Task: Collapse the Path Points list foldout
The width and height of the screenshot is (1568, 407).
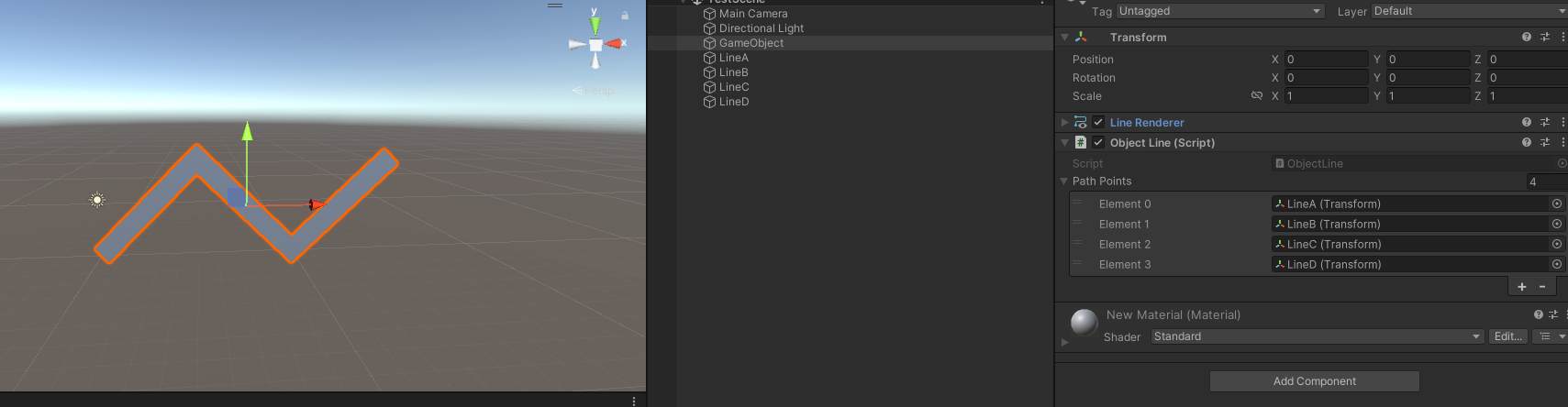Action: (1063, 181)
